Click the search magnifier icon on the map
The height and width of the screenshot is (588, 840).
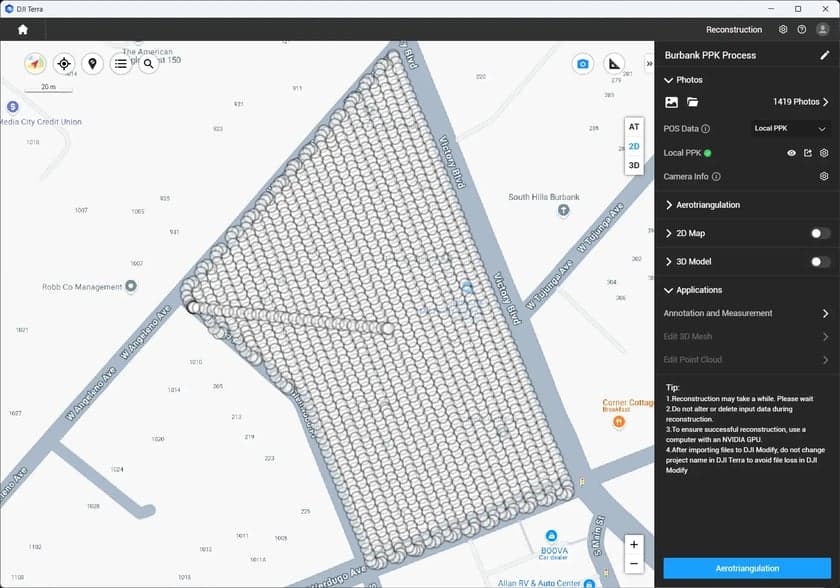(x=147, y=64)
